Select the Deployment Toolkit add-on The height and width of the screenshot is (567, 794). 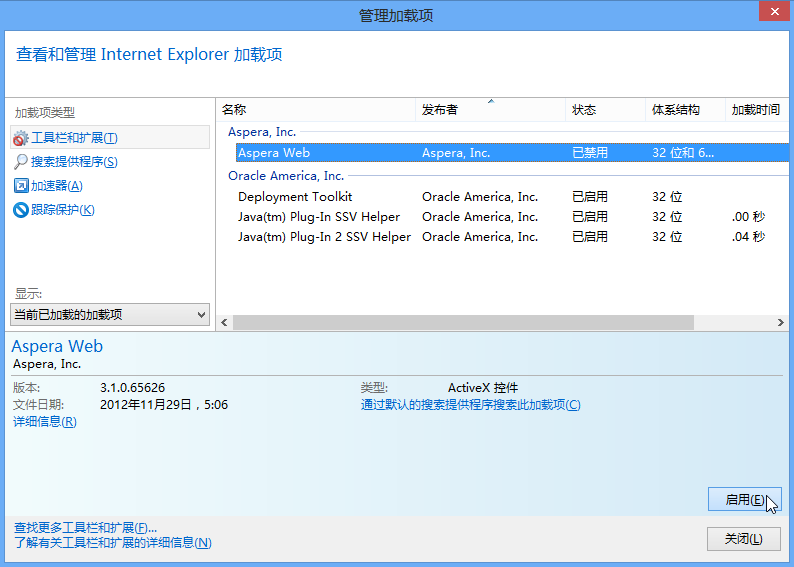point(295,197)
